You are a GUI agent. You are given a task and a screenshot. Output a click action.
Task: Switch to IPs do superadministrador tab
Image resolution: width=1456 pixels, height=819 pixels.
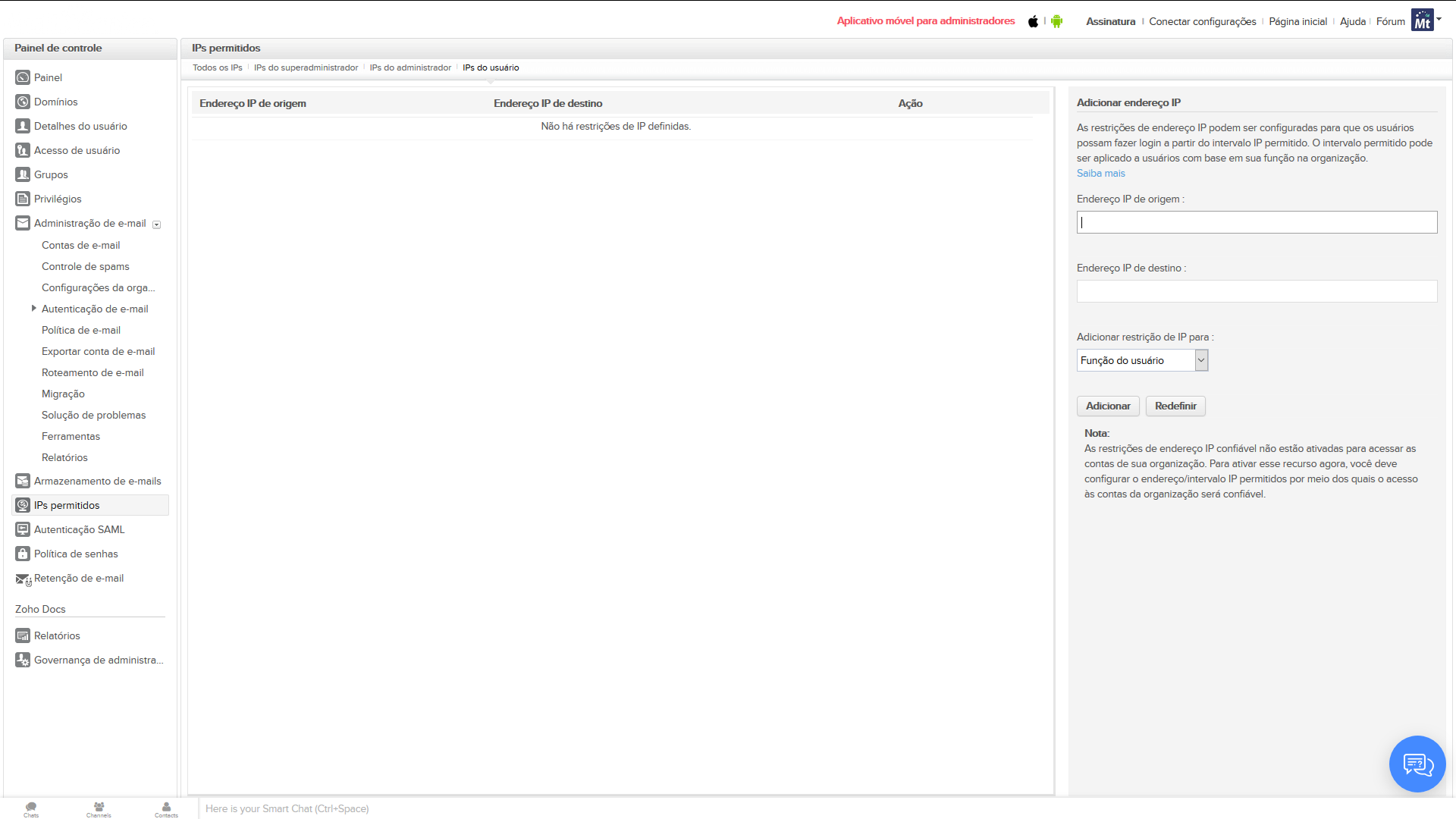(306, 67)
